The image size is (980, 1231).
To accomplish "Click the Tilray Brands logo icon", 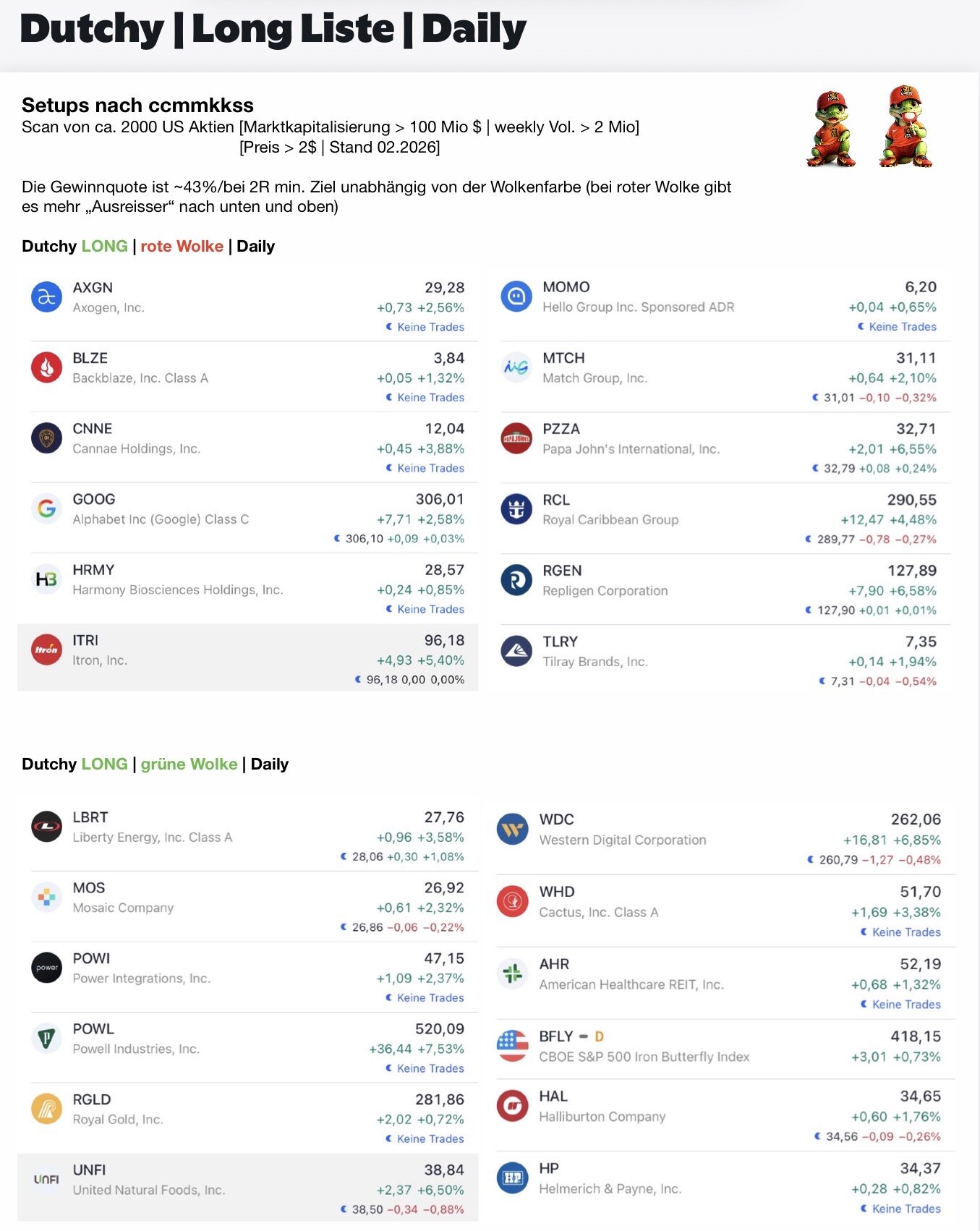I will tap(516, 651).
